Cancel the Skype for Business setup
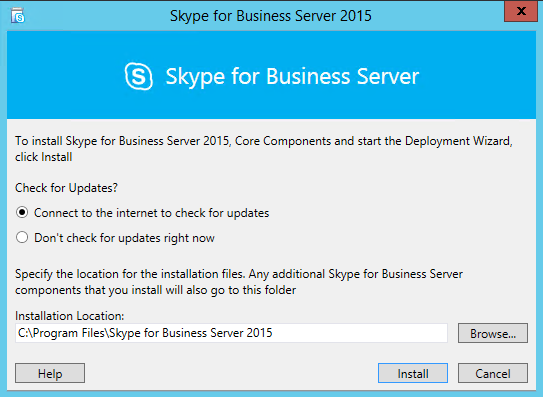The image size is (543, 397). click(493, 373)
